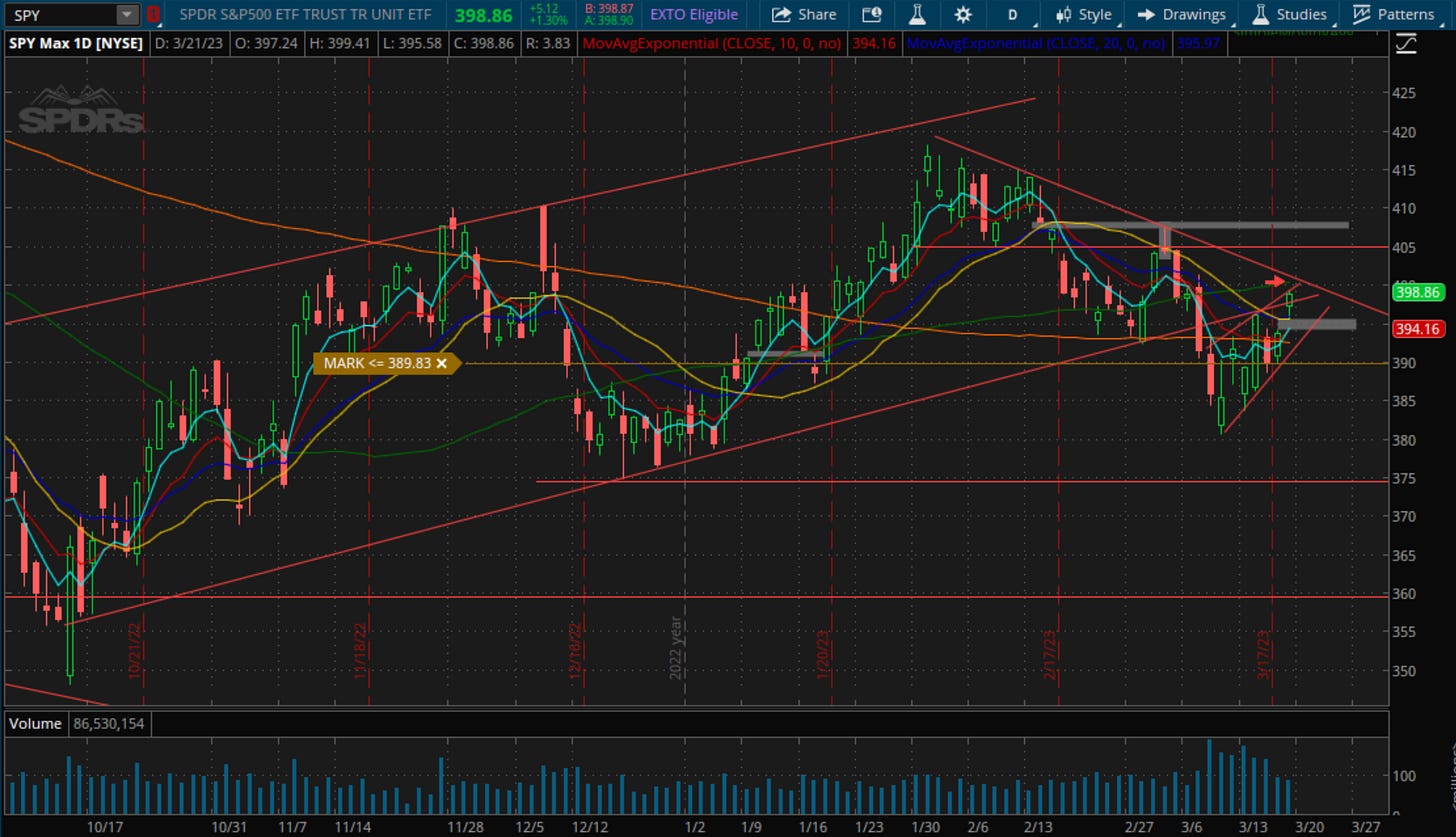
Task: Open the Style menu
Action: [1083, 14]
